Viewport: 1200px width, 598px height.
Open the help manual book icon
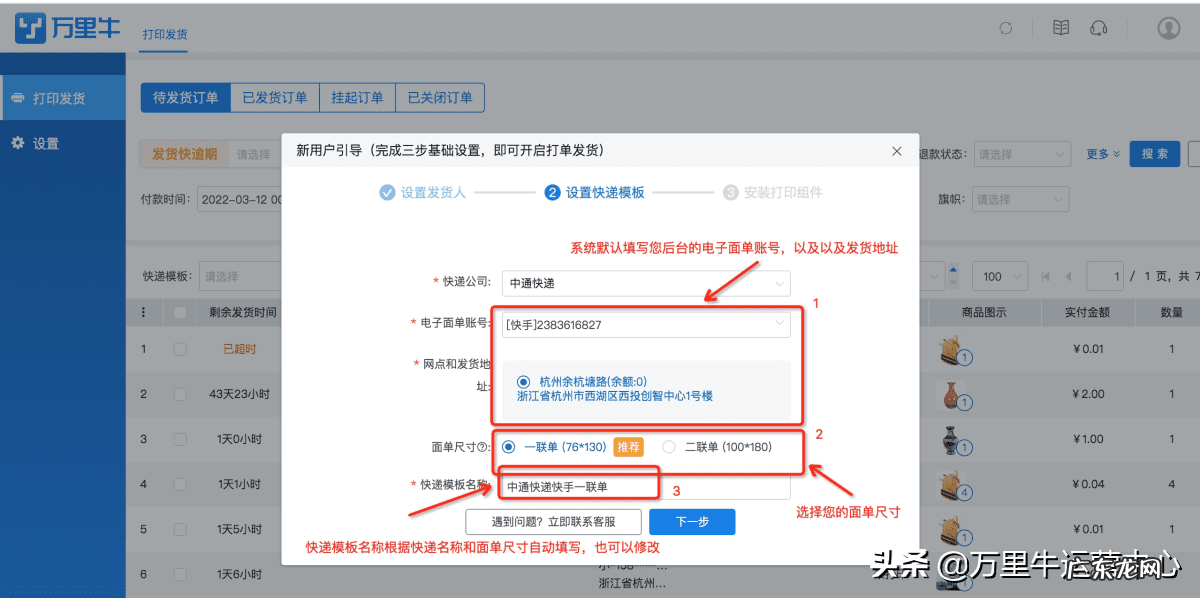(x=1060, y=28)
